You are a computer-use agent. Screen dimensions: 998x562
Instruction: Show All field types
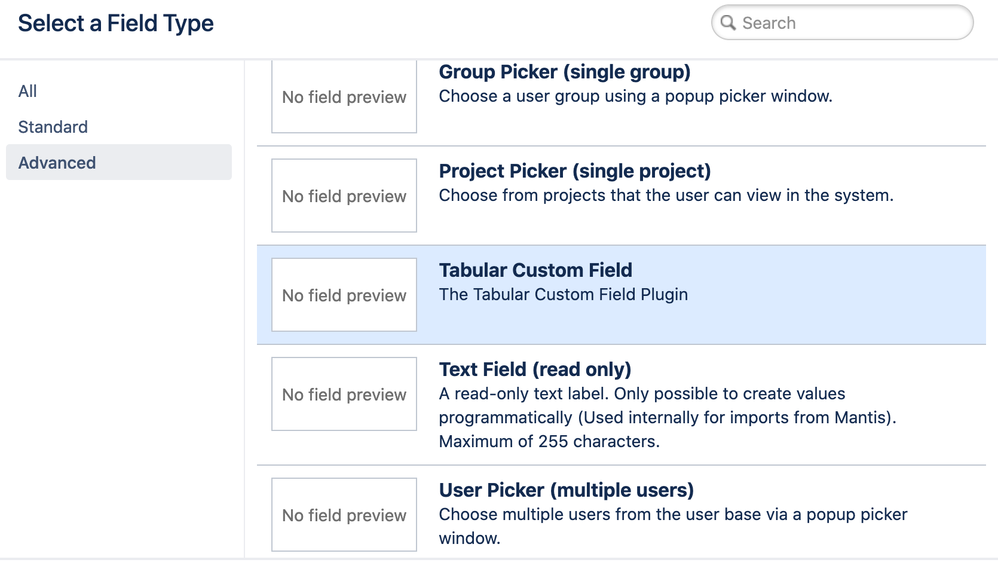(x=28, y=91)
